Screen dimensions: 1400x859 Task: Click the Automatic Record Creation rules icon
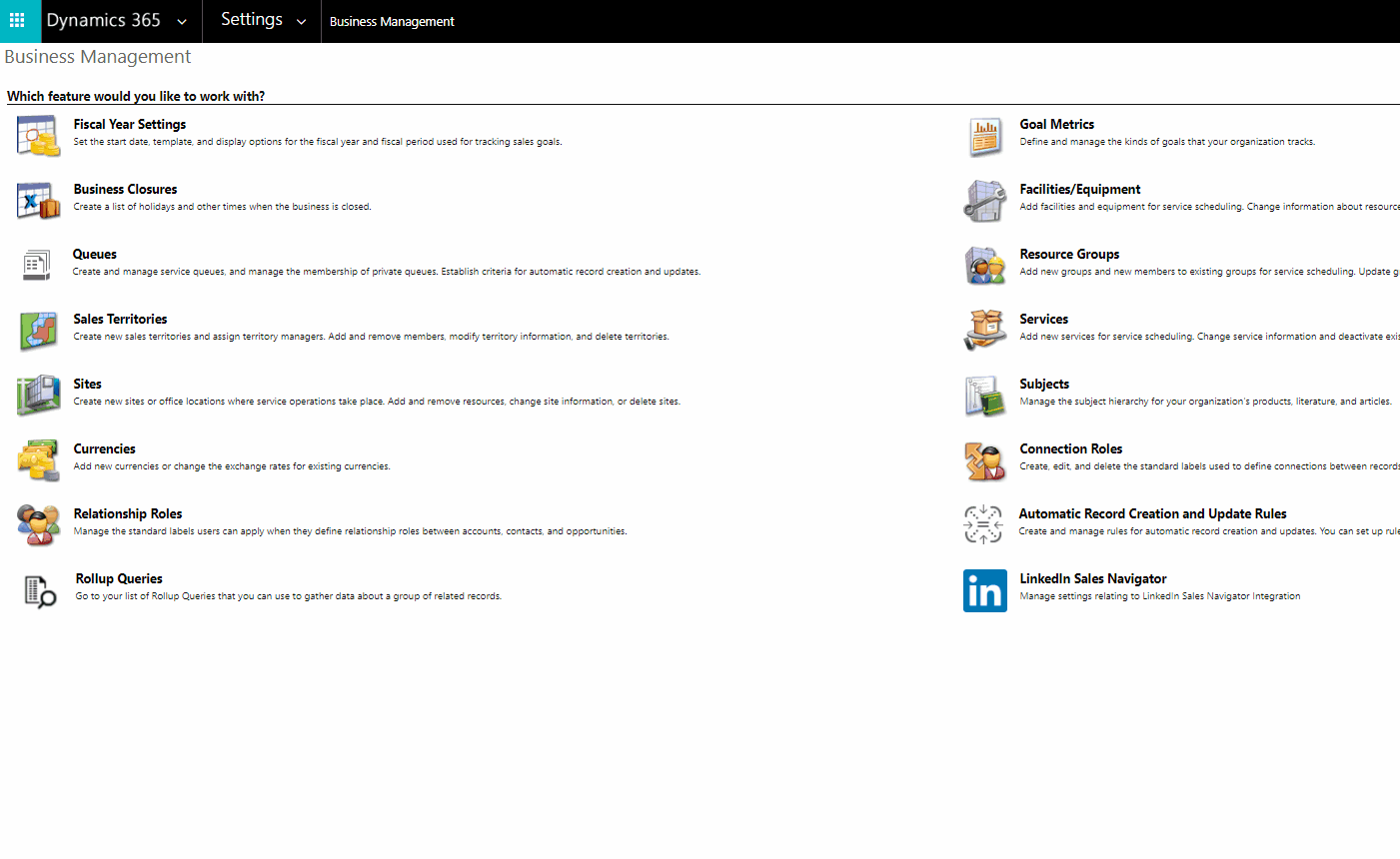[x=983, y=524]
